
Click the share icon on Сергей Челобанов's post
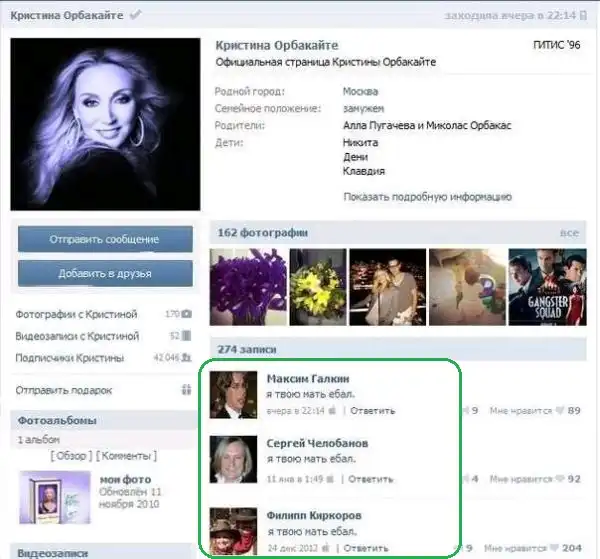(x=464, y=479)
